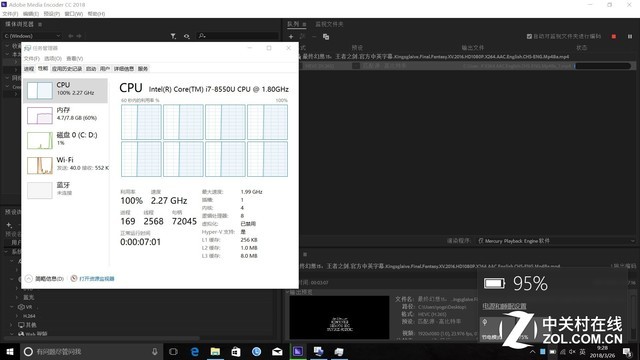Collapse the output preview section header
640x360 pixels.
(287, 292)
